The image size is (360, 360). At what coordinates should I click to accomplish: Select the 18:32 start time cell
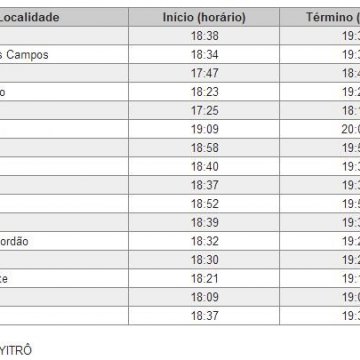204,241
